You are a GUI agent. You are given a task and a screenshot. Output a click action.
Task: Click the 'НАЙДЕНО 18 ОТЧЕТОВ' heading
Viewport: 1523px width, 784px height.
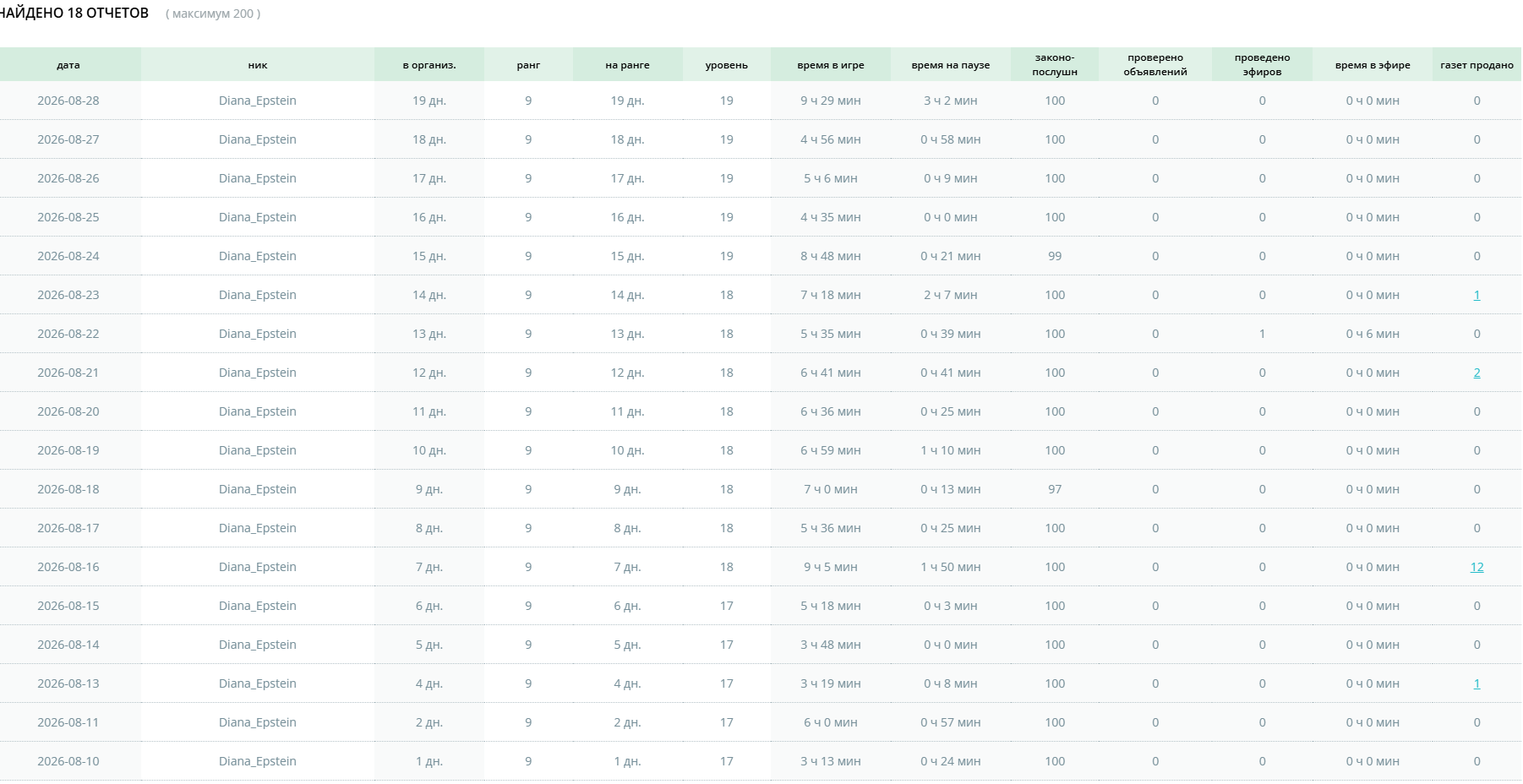click(74, 13)
